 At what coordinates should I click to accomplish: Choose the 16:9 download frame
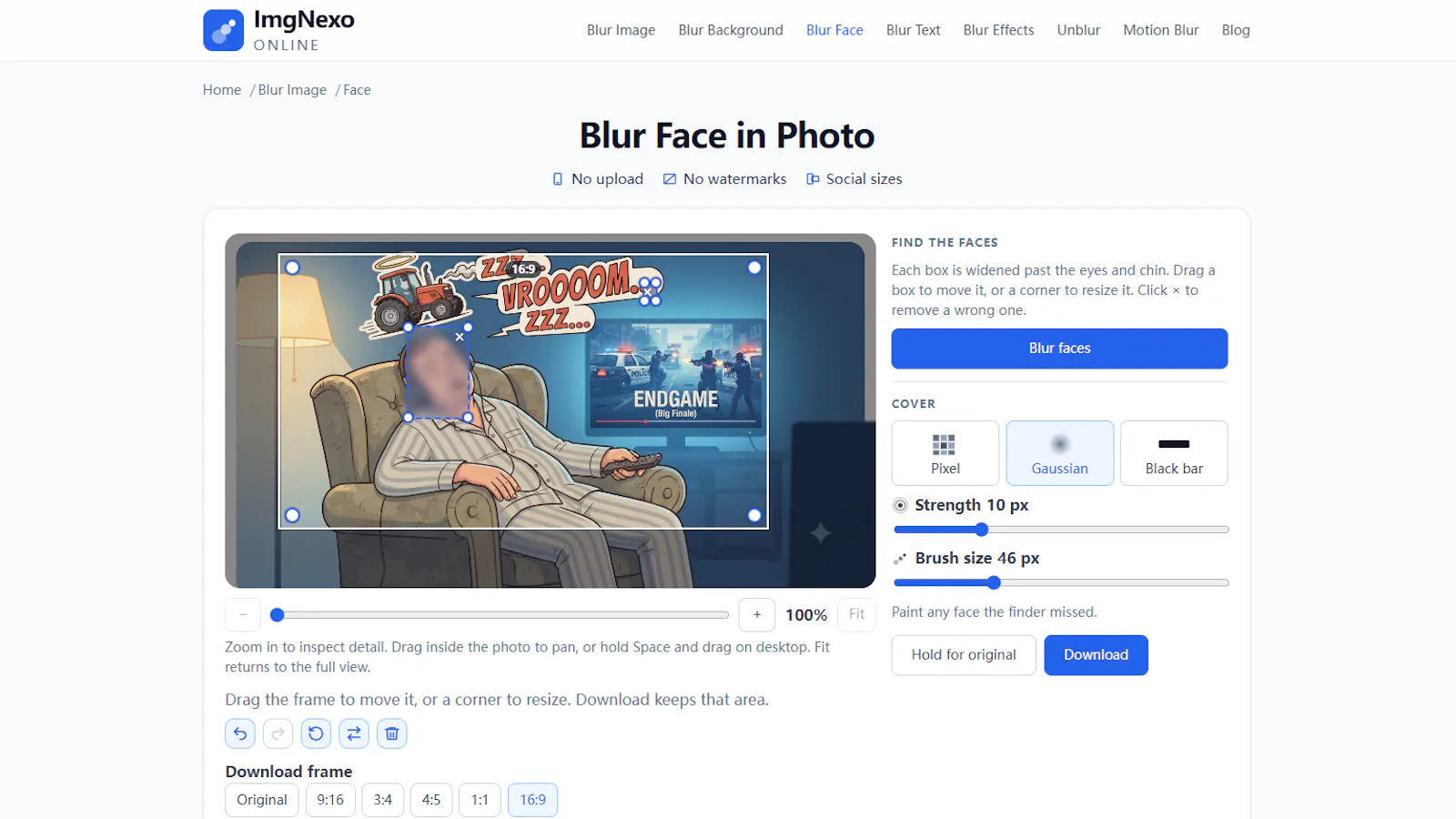pos(533,800)
